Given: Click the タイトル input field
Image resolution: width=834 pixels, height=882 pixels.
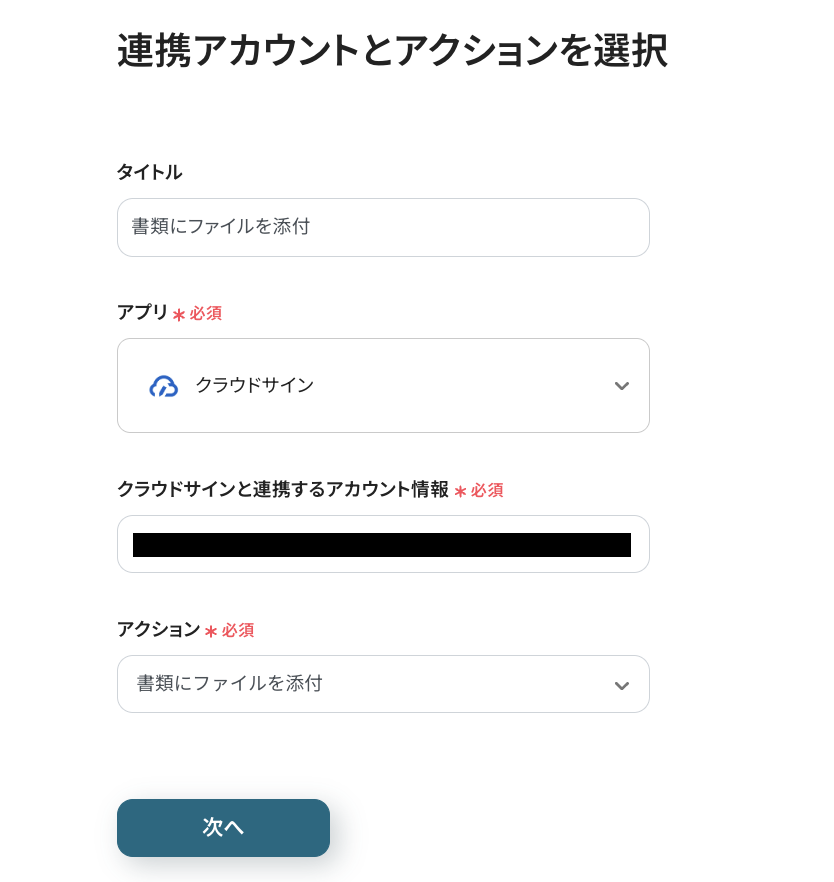Looking at the screenshot, I should [383, 227].
